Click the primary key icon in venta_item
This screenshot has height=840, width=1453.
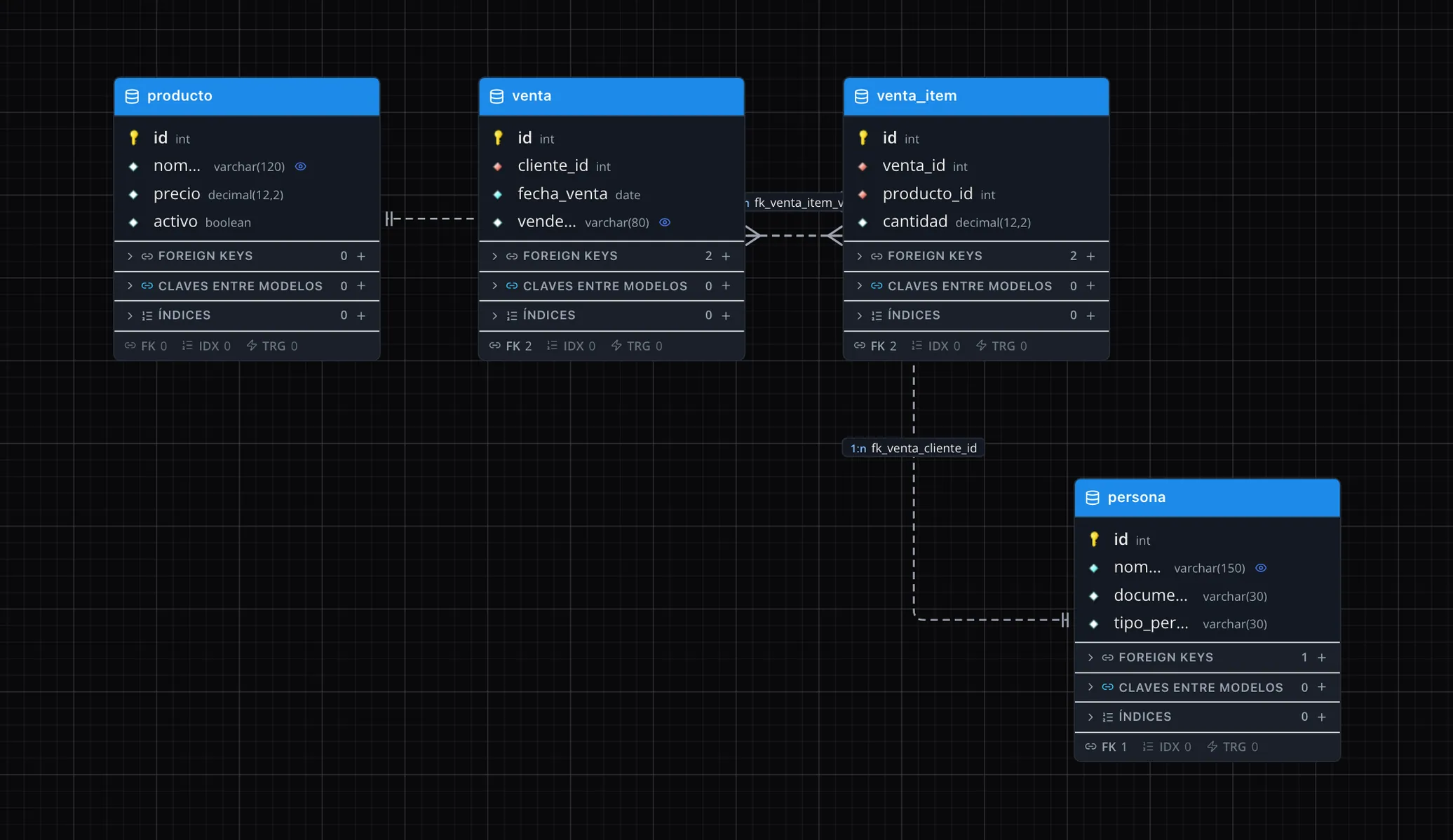[x=863, y=138]
